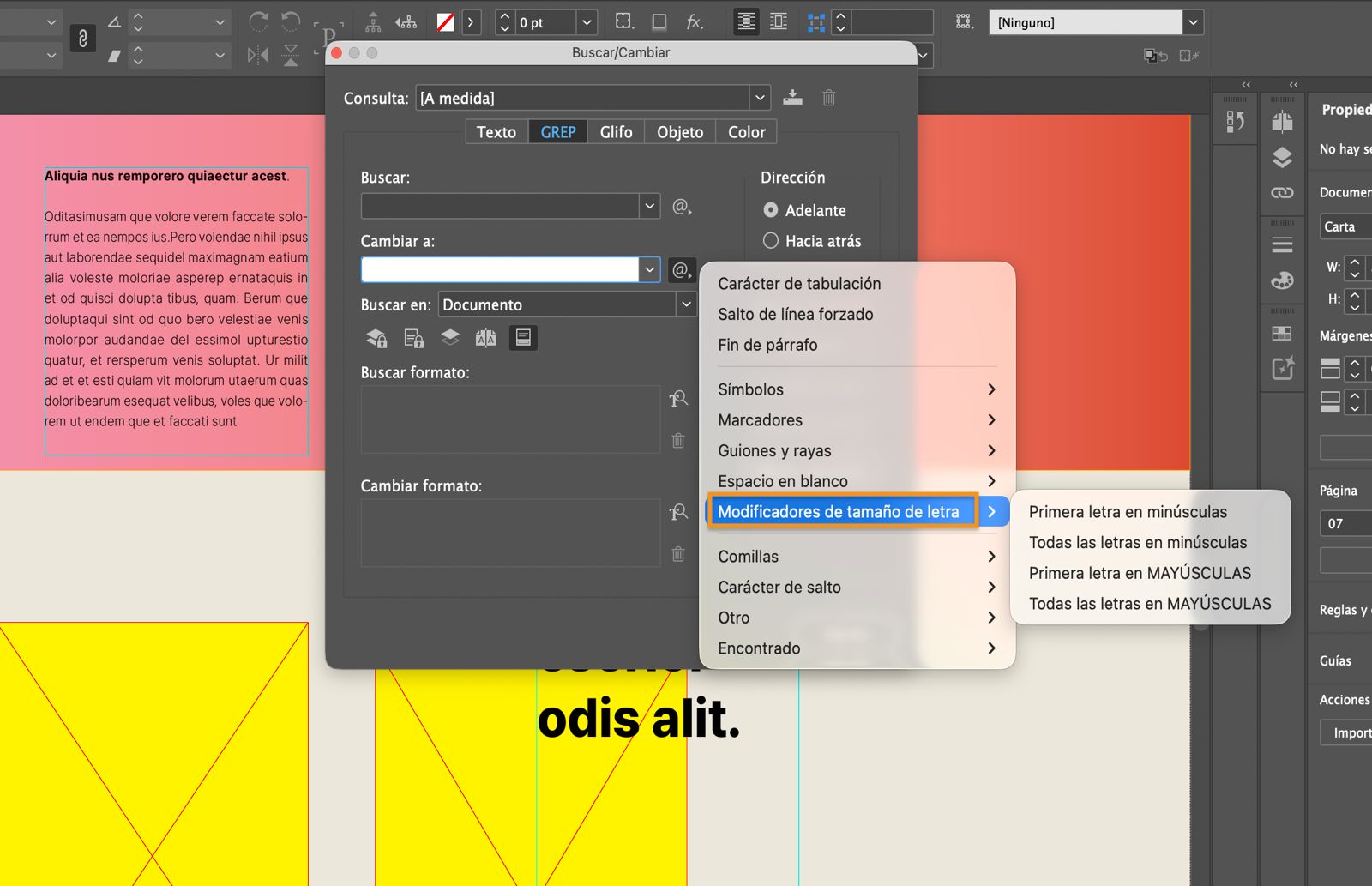Open the Buscar field history dropdown
The width and height of the screenshot is (1372, 886).
click(649, 206)
